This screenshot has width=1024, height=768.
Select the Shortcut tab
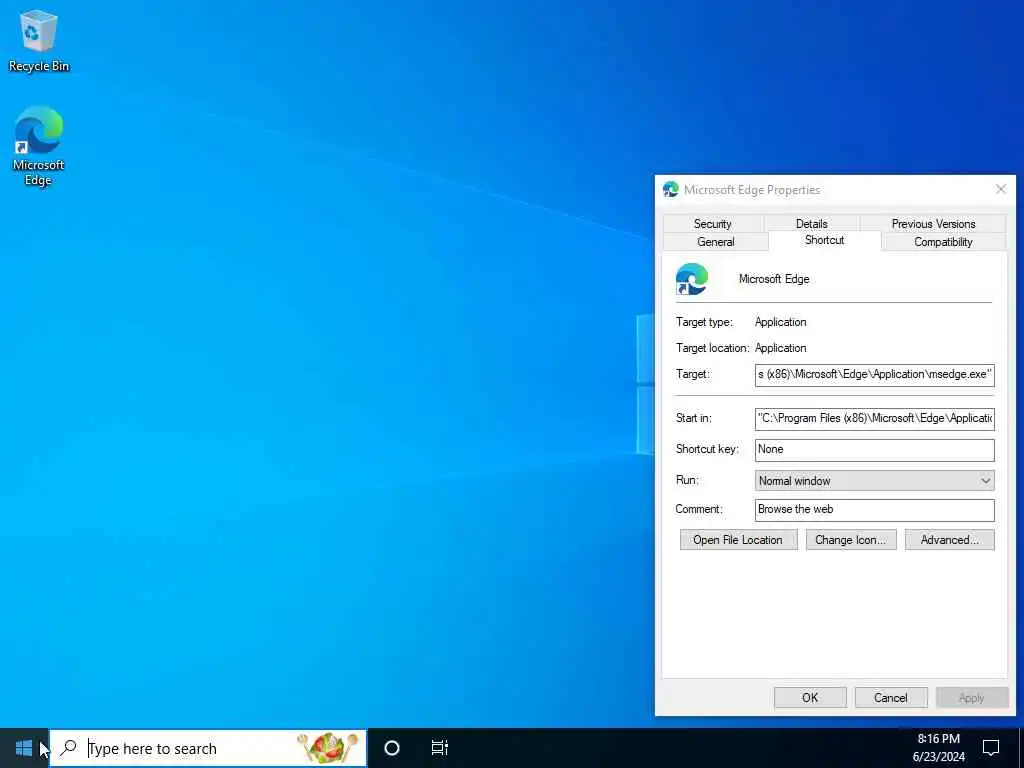point(825,240)
